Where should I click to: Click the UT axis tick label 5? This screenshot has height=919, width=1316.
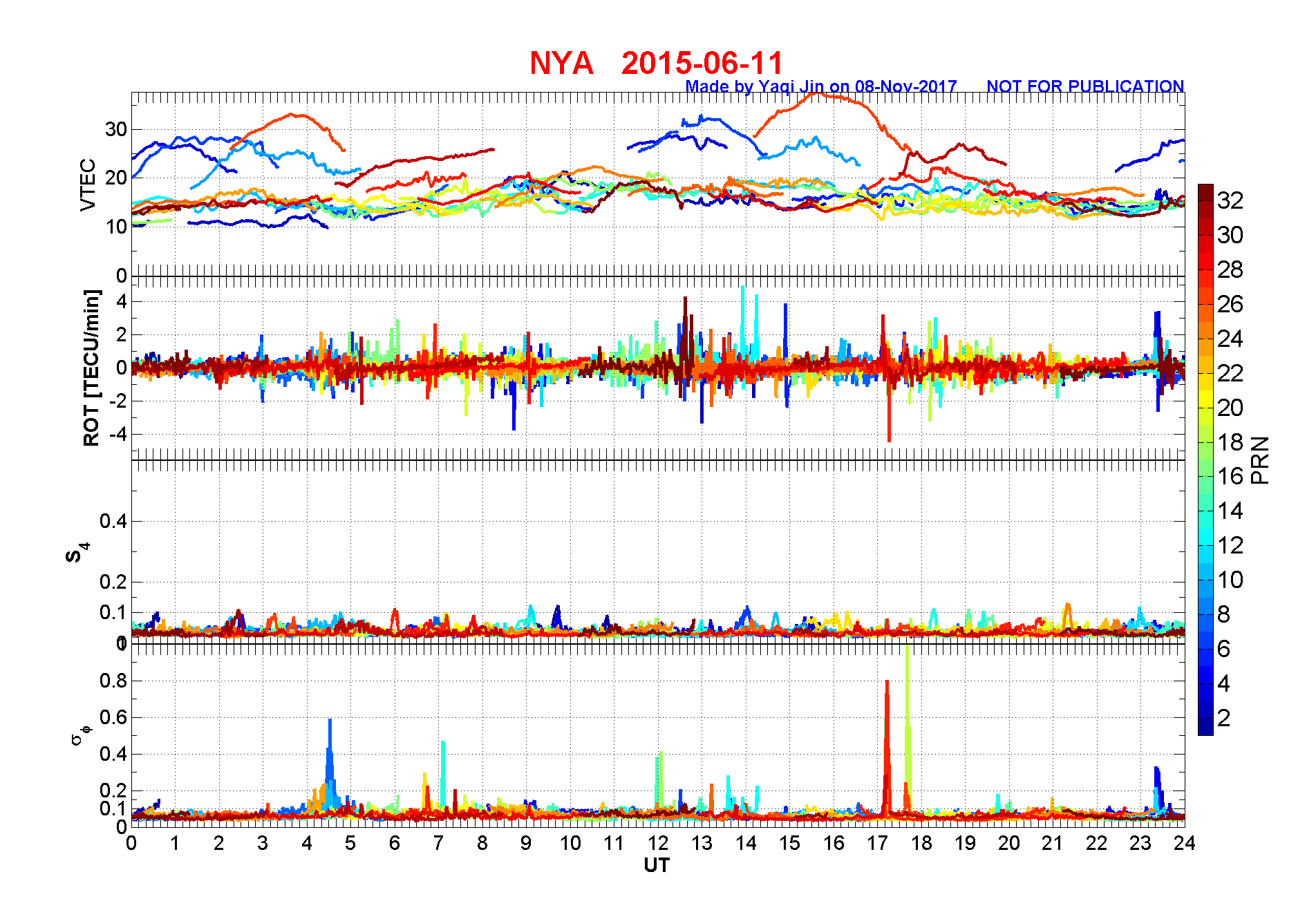point(350,843)
